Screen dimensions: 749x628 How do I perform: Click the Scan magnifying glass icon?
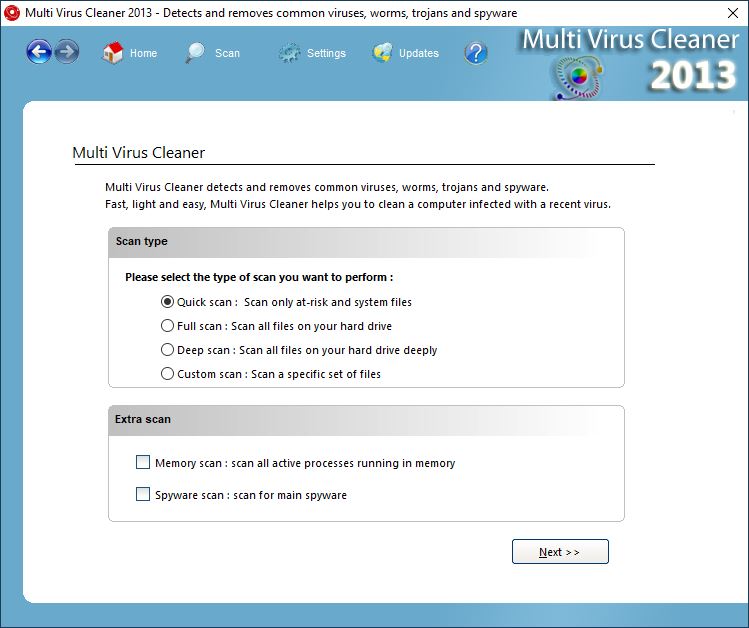pyautogui.click(x=195, y=53)
